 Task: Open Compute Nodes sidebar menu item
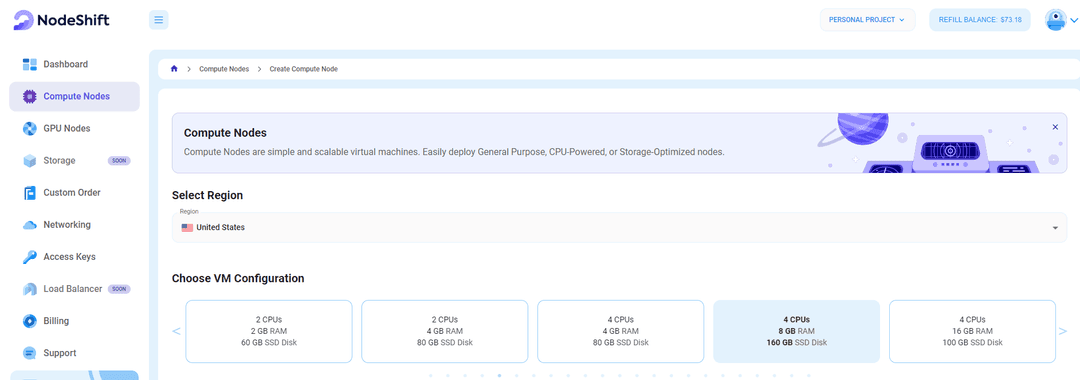click(74, 96)
